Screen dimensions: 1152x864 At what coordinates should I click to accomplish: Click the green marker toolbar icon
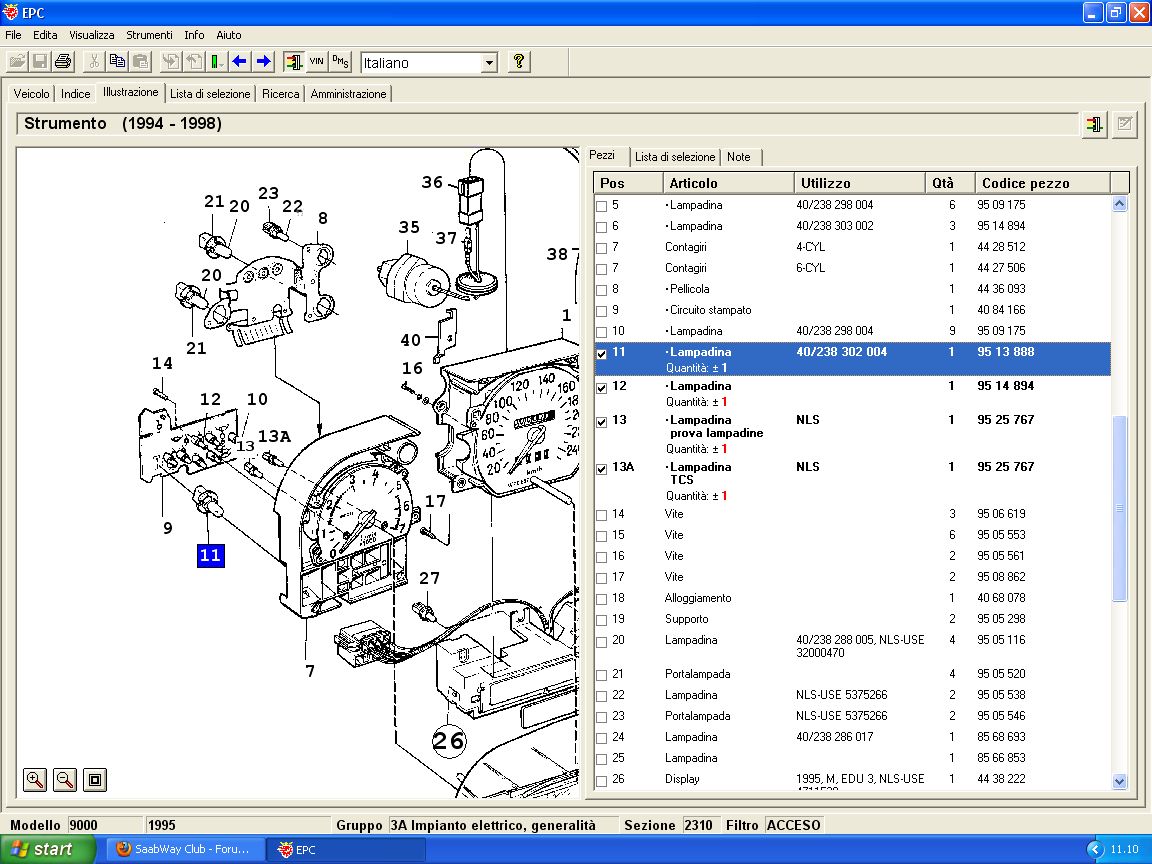click(x=217, y=62)
